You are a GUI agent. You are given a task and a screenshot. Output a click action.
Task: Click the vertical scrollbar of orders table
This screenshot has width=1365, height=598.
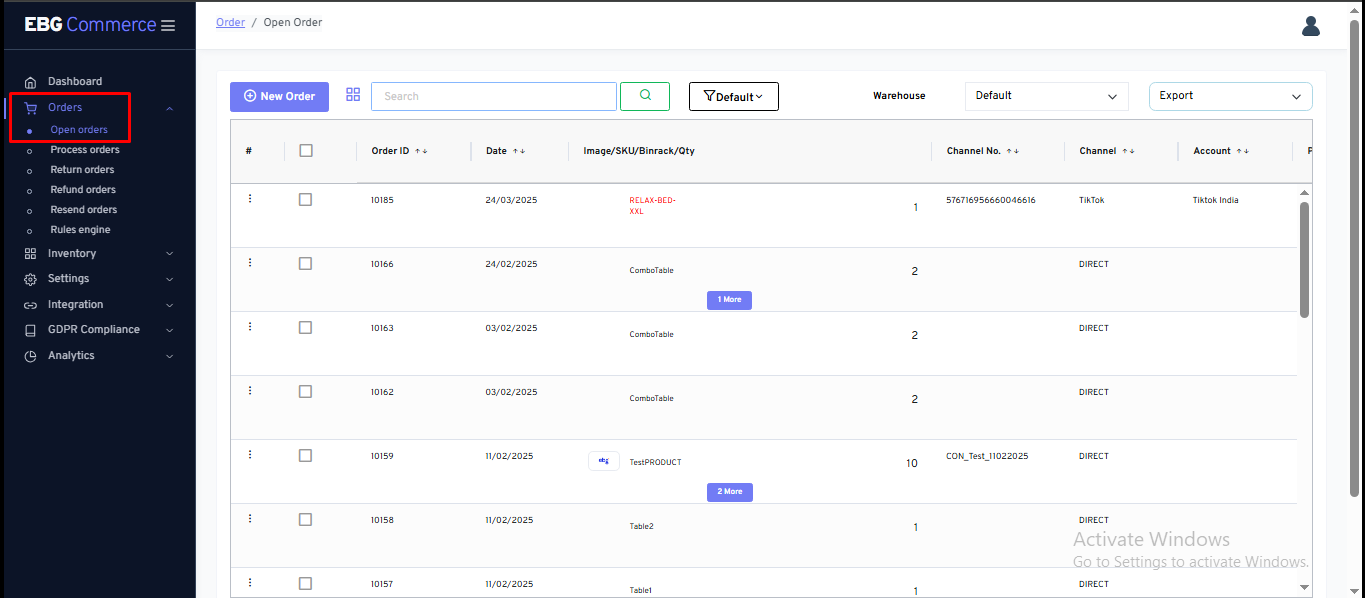click(1304, 260)
